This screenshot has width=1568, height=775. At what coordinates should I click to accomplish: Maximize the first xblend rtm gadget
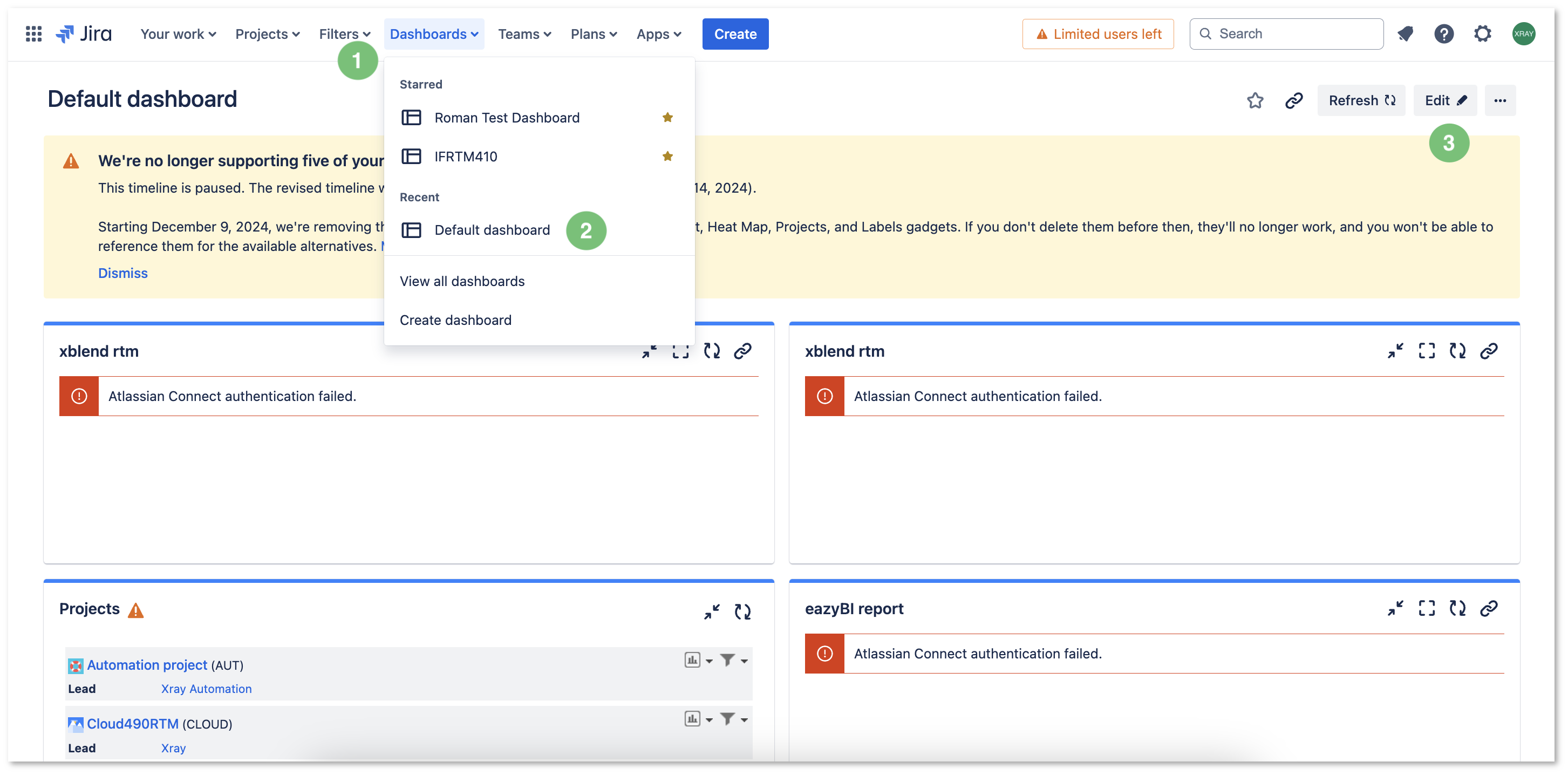point(680,351)
